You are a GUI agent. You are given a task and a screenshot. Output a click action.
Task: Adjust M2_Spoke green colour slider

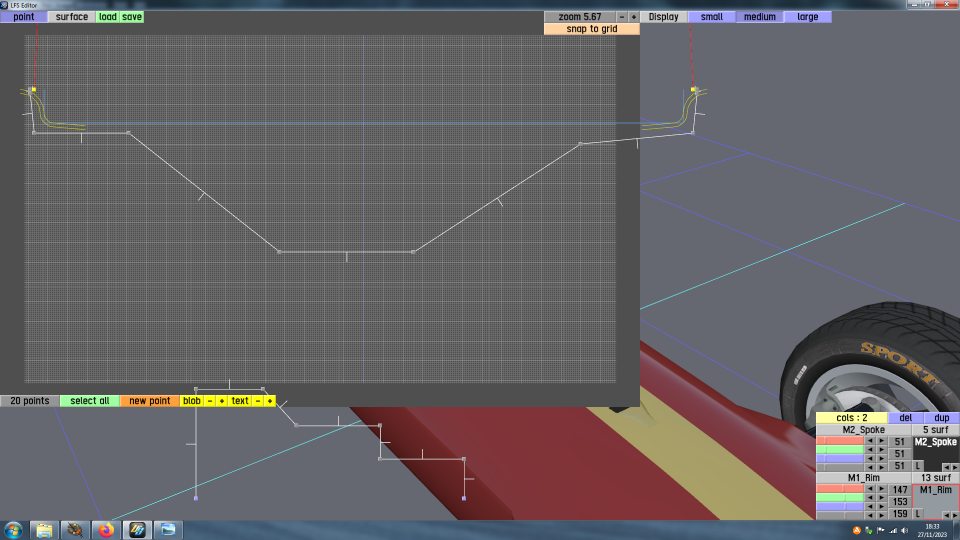[x=840, y=449]
